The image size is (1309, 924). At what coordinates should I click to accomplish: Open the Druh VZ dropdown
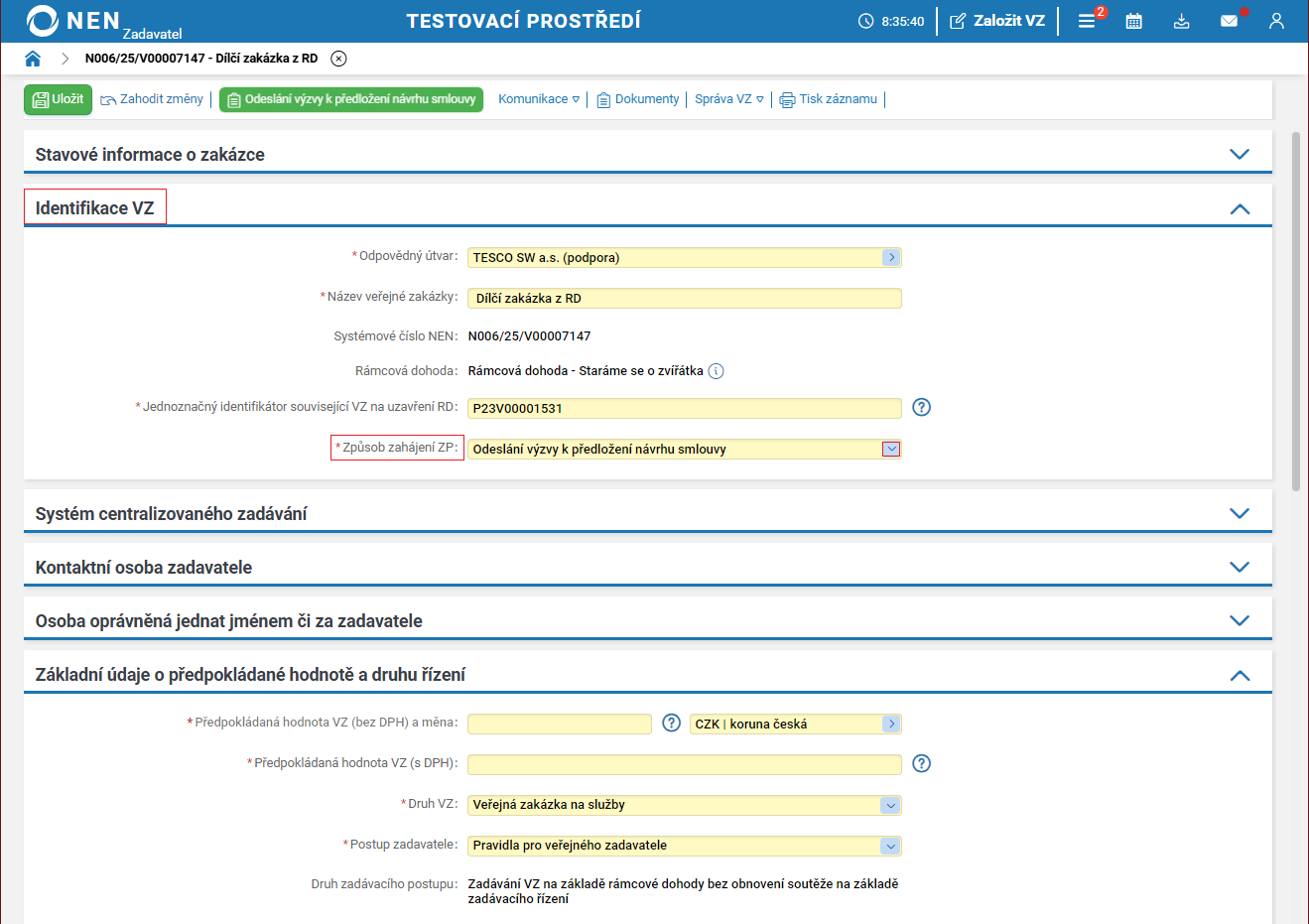pos(890,805)
